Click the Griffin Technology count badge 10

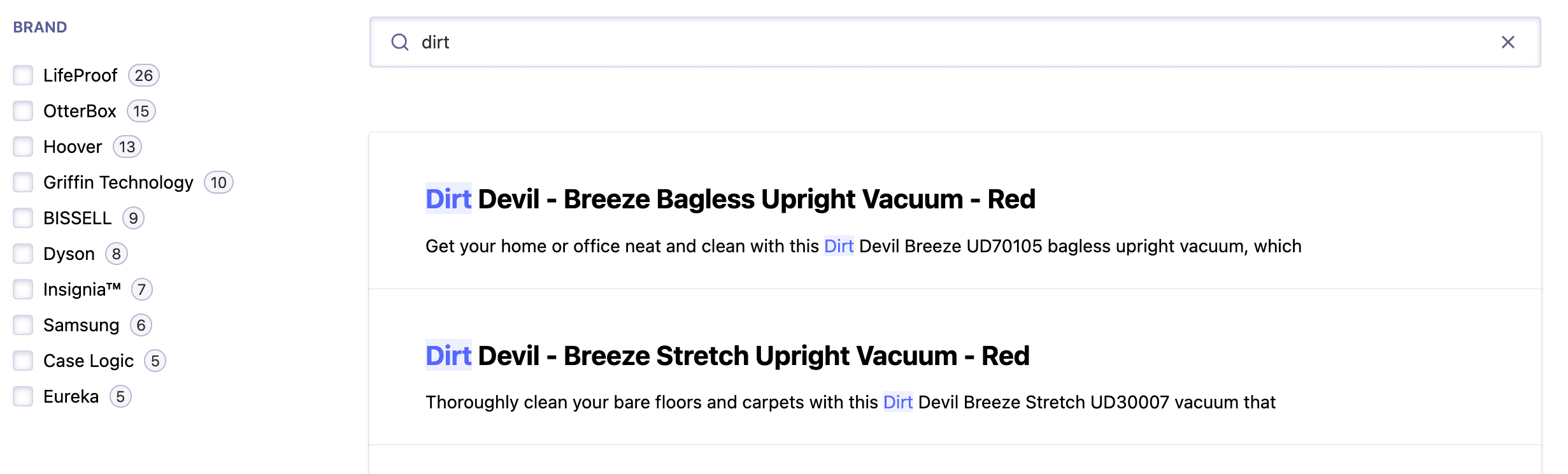tap(218, 183)
